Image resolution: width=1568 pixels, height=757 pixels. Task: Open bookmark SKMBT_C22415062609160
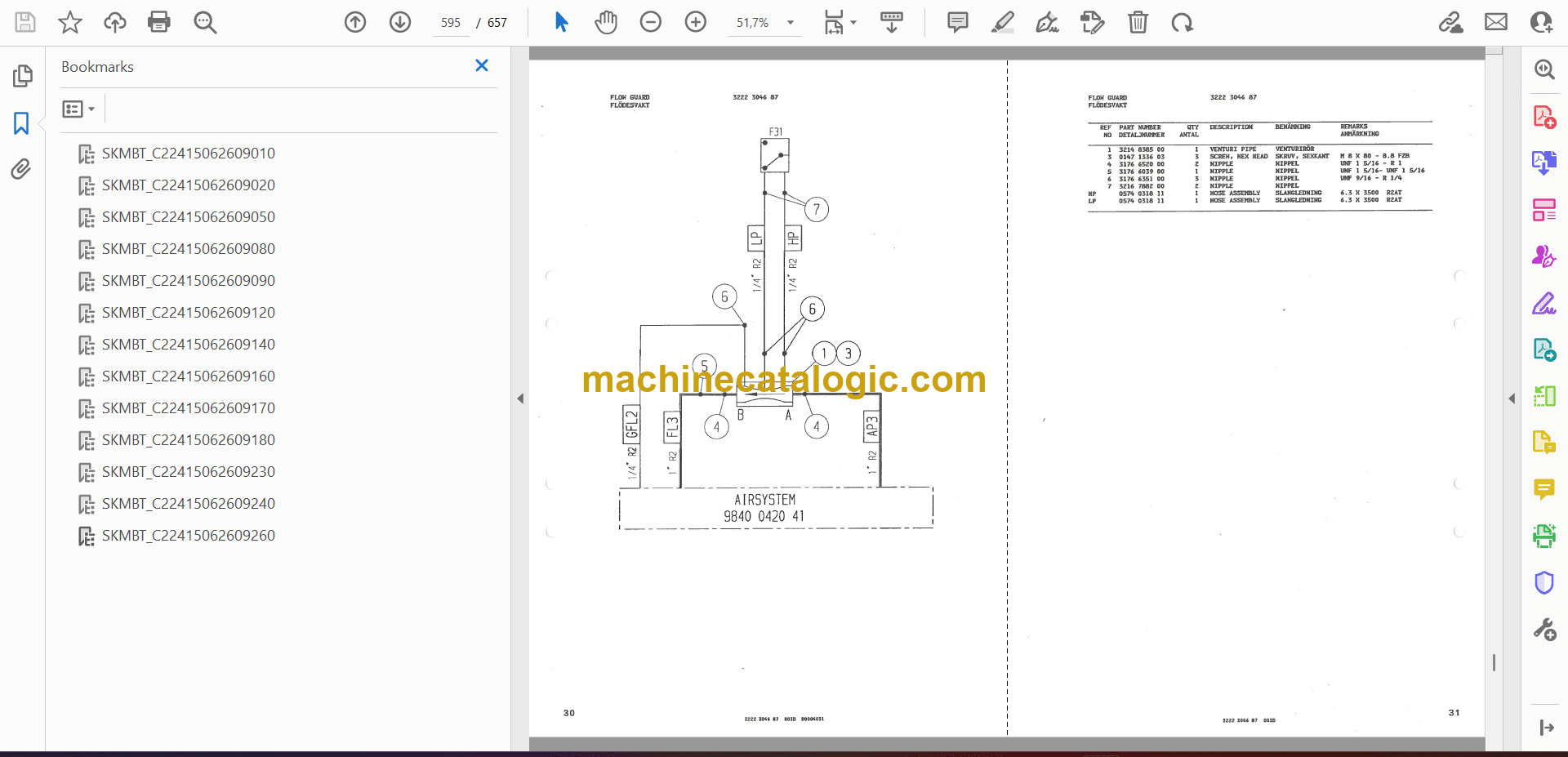(x=189, y=376)
